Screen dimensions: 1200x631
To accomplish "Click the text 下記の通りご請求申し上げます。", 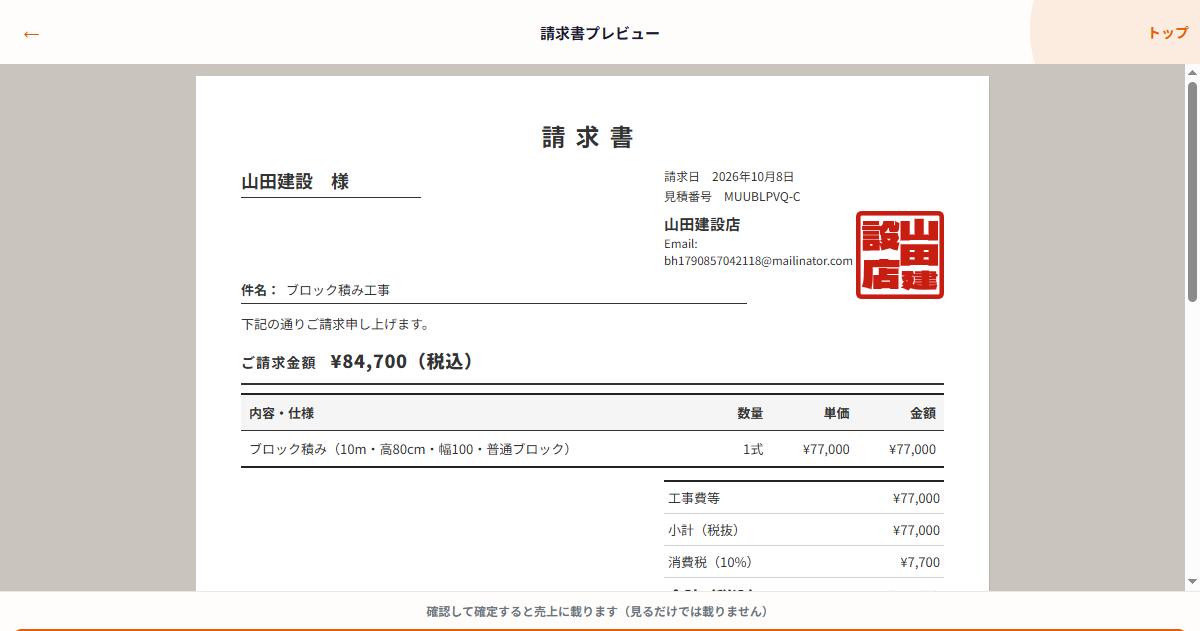I will pos(336,324).
